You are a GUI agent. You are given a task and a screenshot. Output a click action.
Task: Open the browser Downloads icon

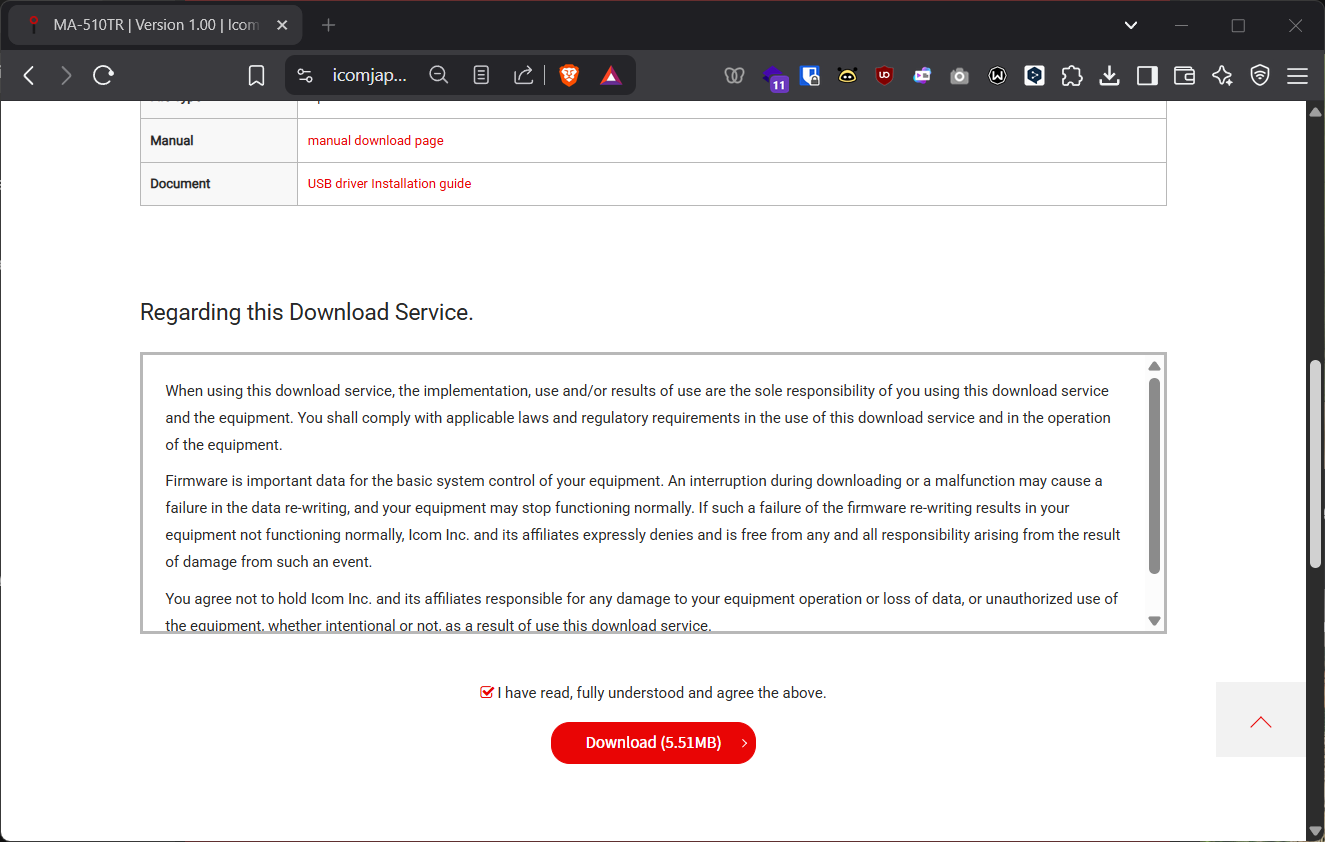[x=1109, y=75]
